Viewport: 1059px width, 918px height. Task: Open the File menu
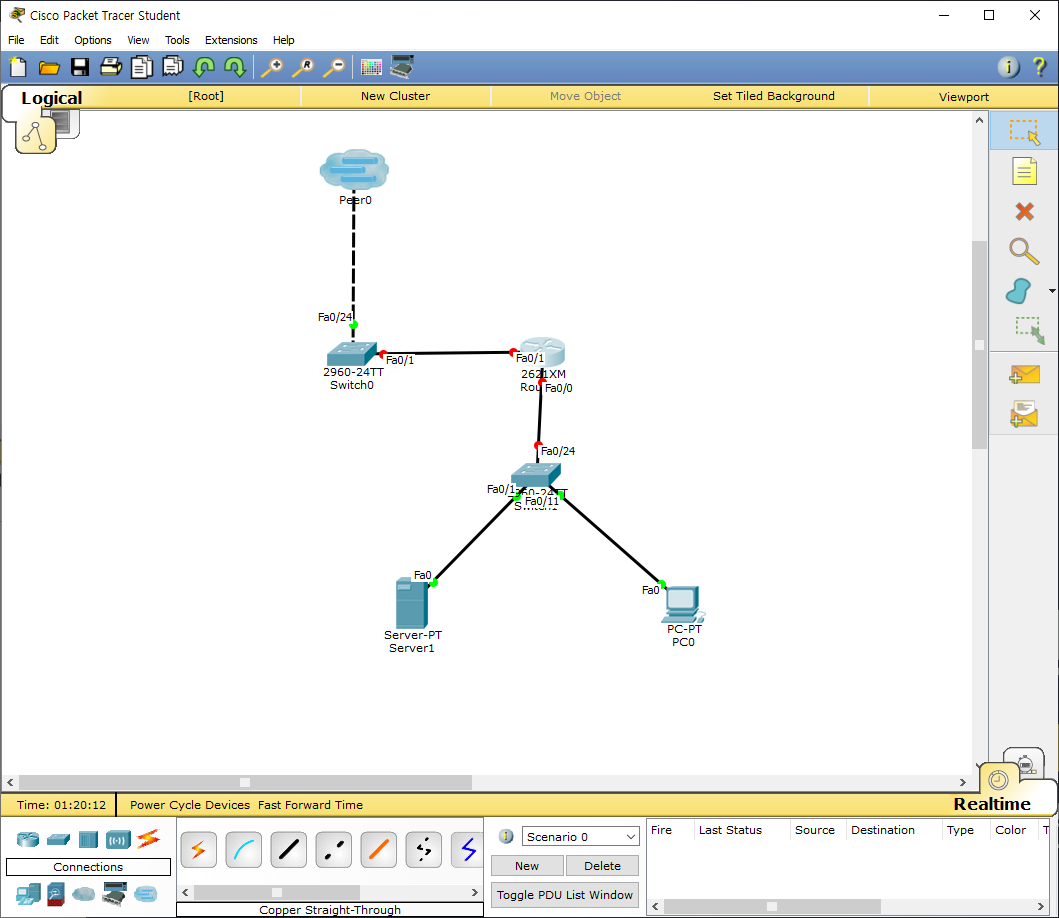point(16,40)
